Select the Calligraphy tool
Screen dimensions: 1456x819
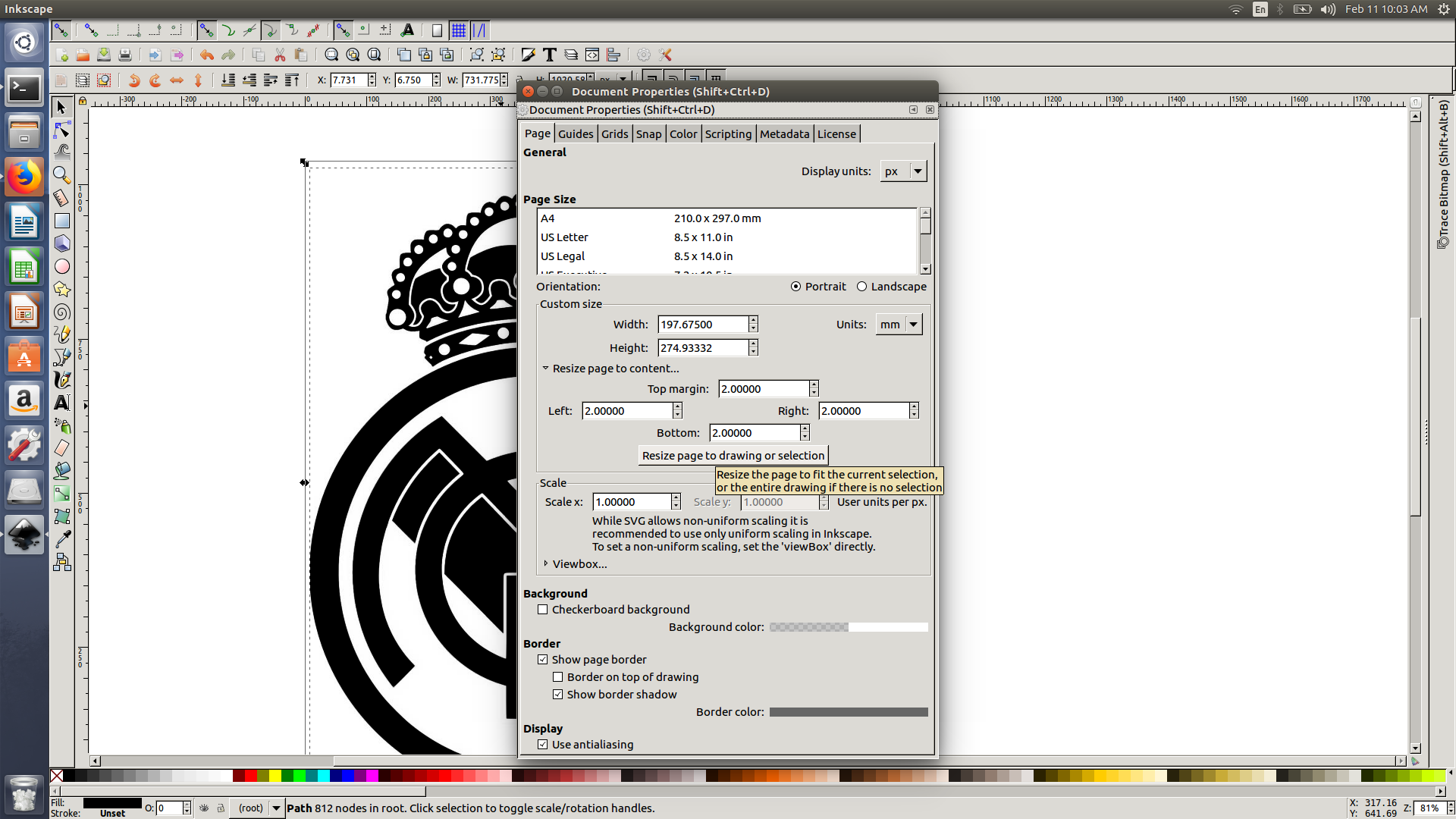62,379
